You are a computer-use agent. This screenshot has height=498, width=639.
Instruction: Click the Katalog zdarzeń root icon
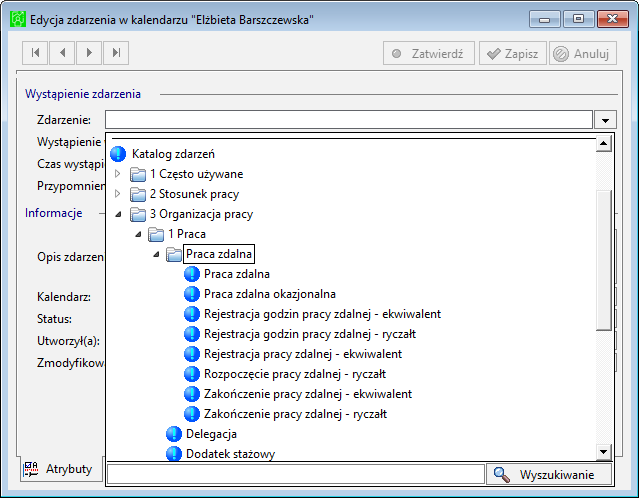click(119, 154)
